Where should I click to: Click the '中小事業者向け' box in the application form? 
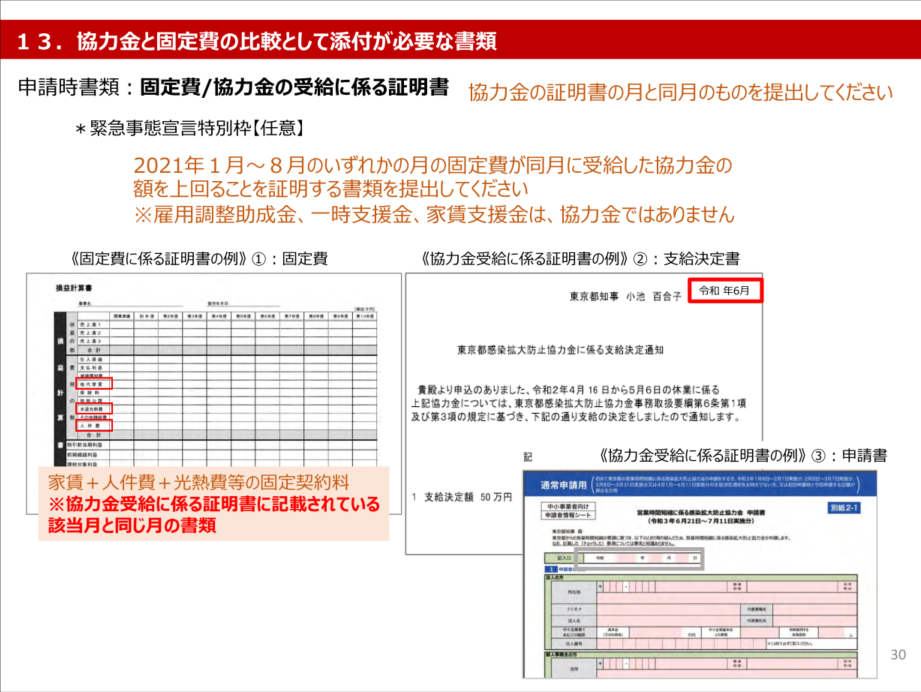567,506
